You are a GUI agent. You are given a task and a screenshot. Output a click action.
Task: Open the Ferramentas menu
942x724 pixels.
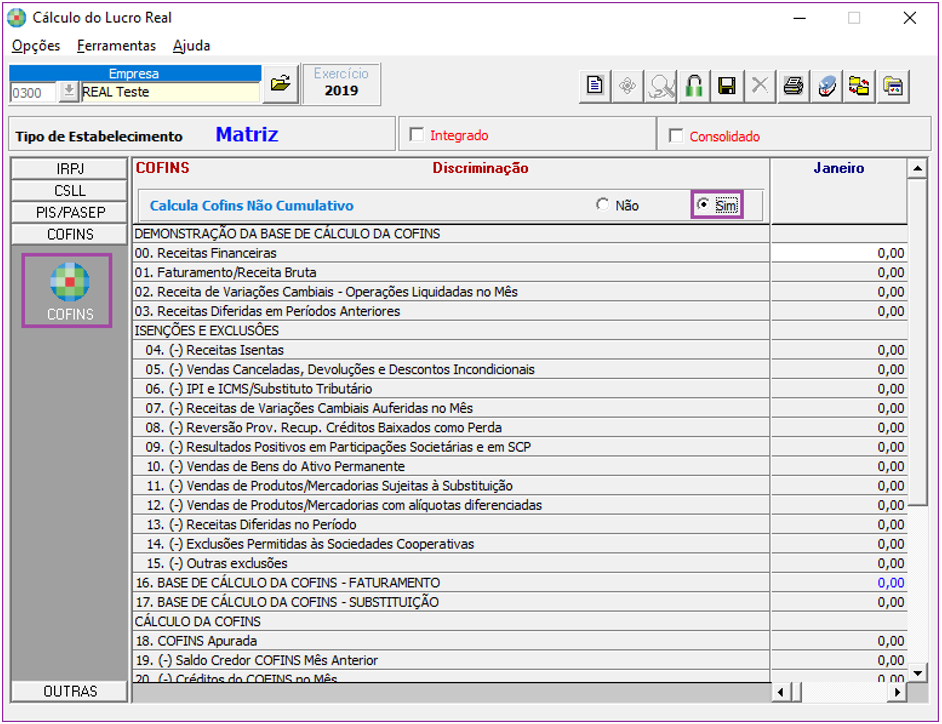coord(116,46)
